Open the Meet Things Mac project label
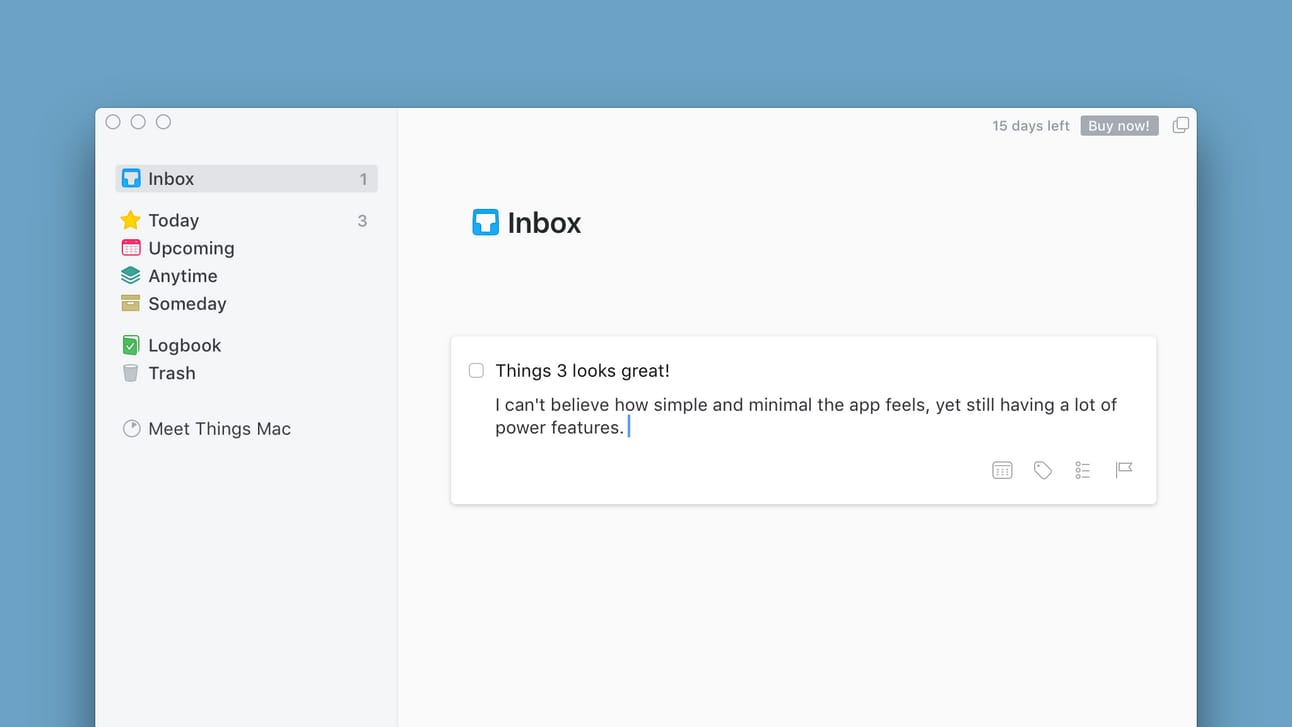Screen dimensions: 1292x727 (220, 429)
